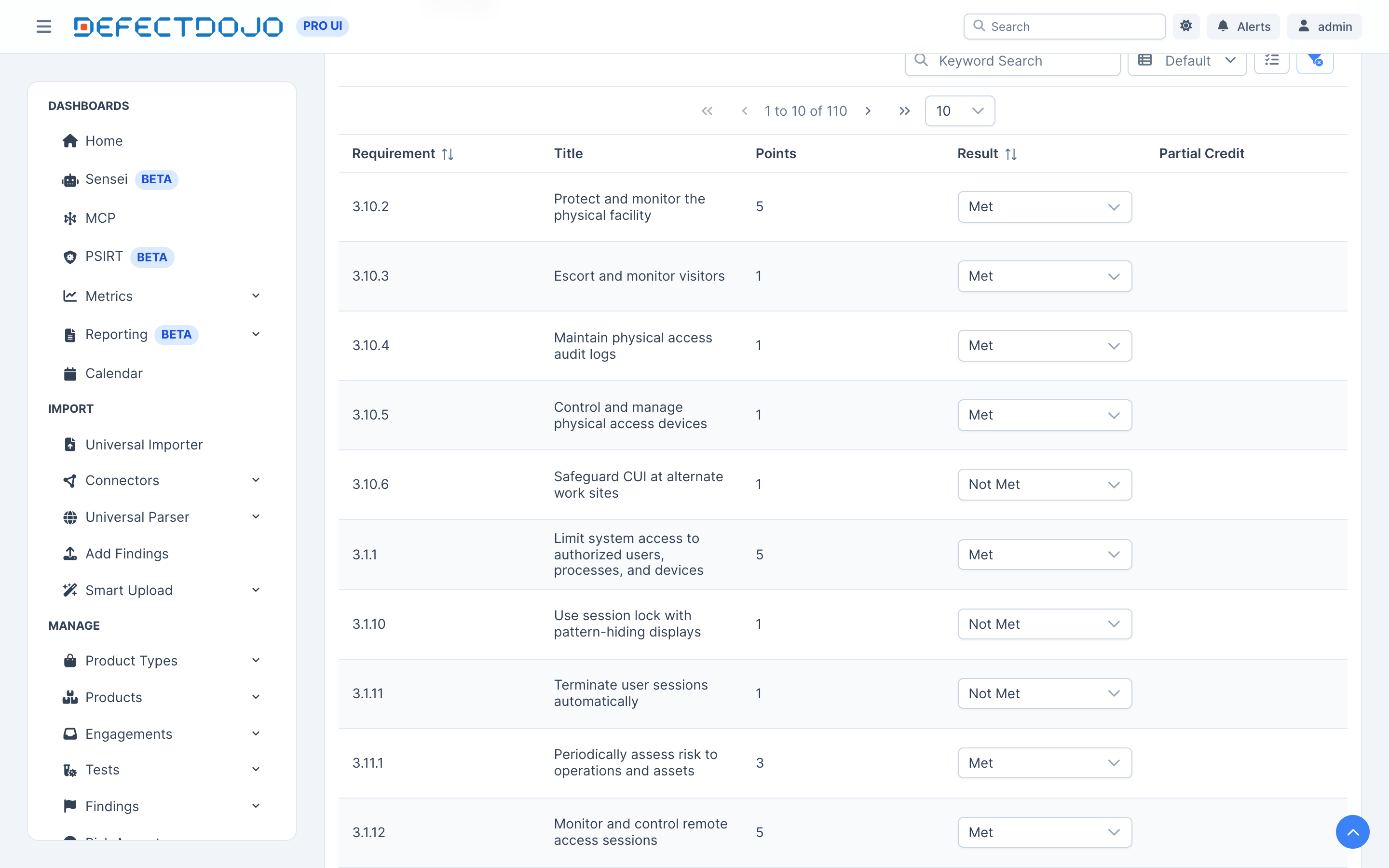Open Calendar in the sidebar
The height and width of the screenshot is (868, 1389).
pyautogui.click(x=102, y=374)
